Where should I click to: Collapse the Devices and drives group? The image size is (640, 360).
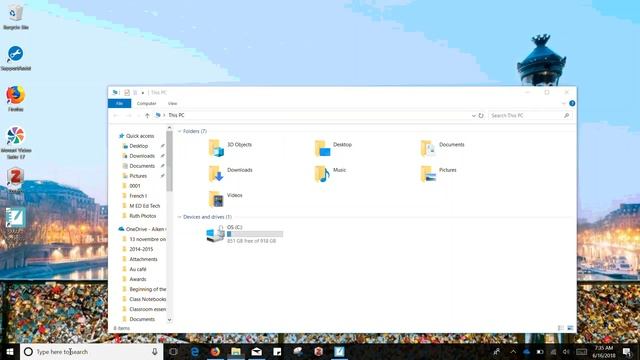pyautogui.click(x=180, y=217)
